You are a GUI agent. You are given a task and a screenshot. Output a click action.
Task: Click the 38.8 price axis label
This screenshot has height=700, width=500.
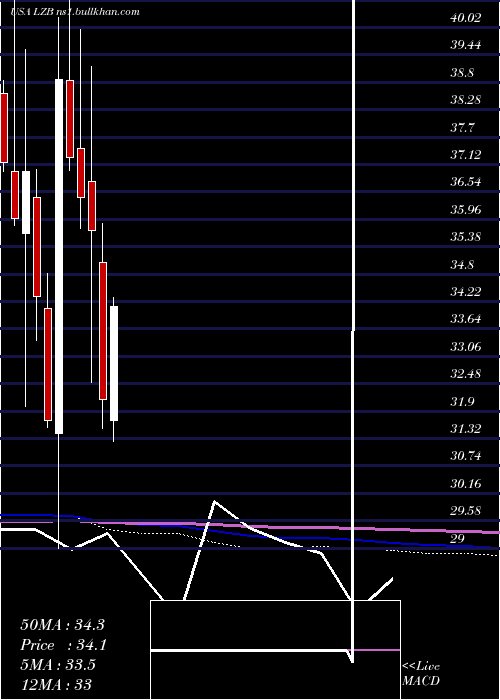pos(462,73)
